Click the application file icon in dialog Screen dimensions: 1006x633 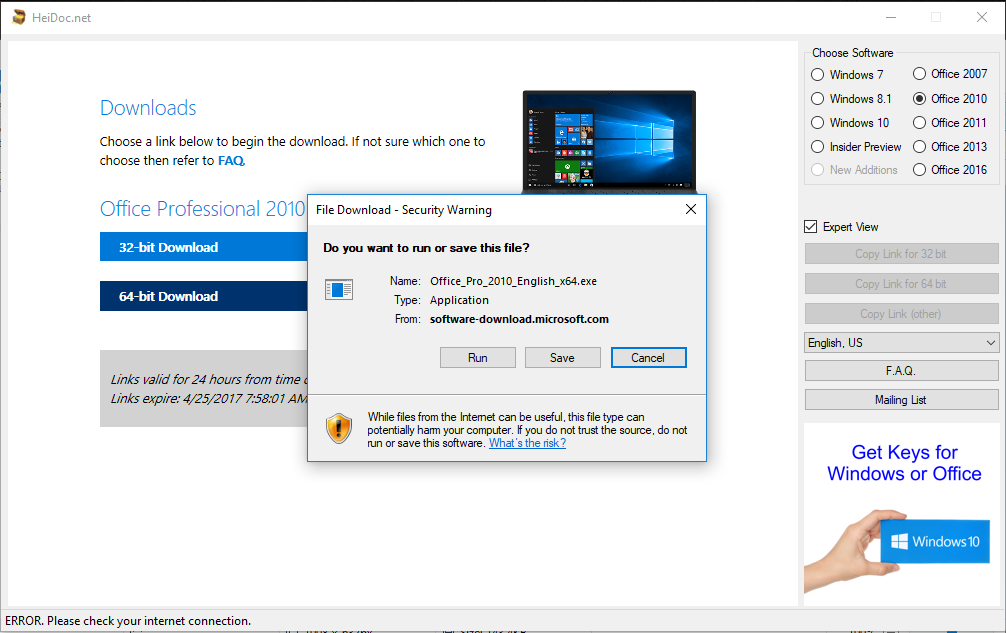point(339,289)
